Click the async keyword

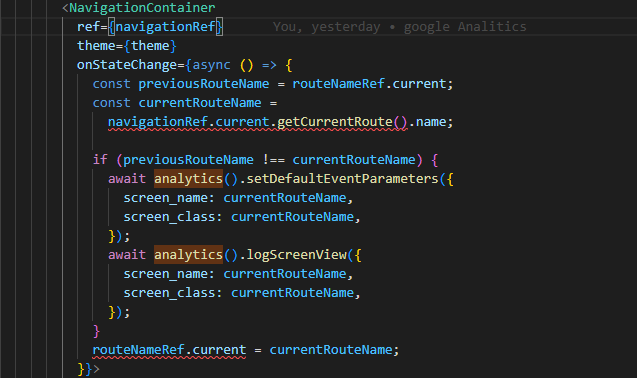[211, 65]
